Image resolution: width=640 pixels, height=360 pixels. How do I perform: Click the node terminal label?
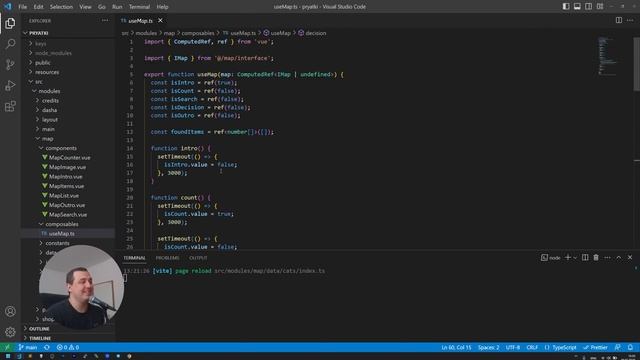[x=551, y=258]
